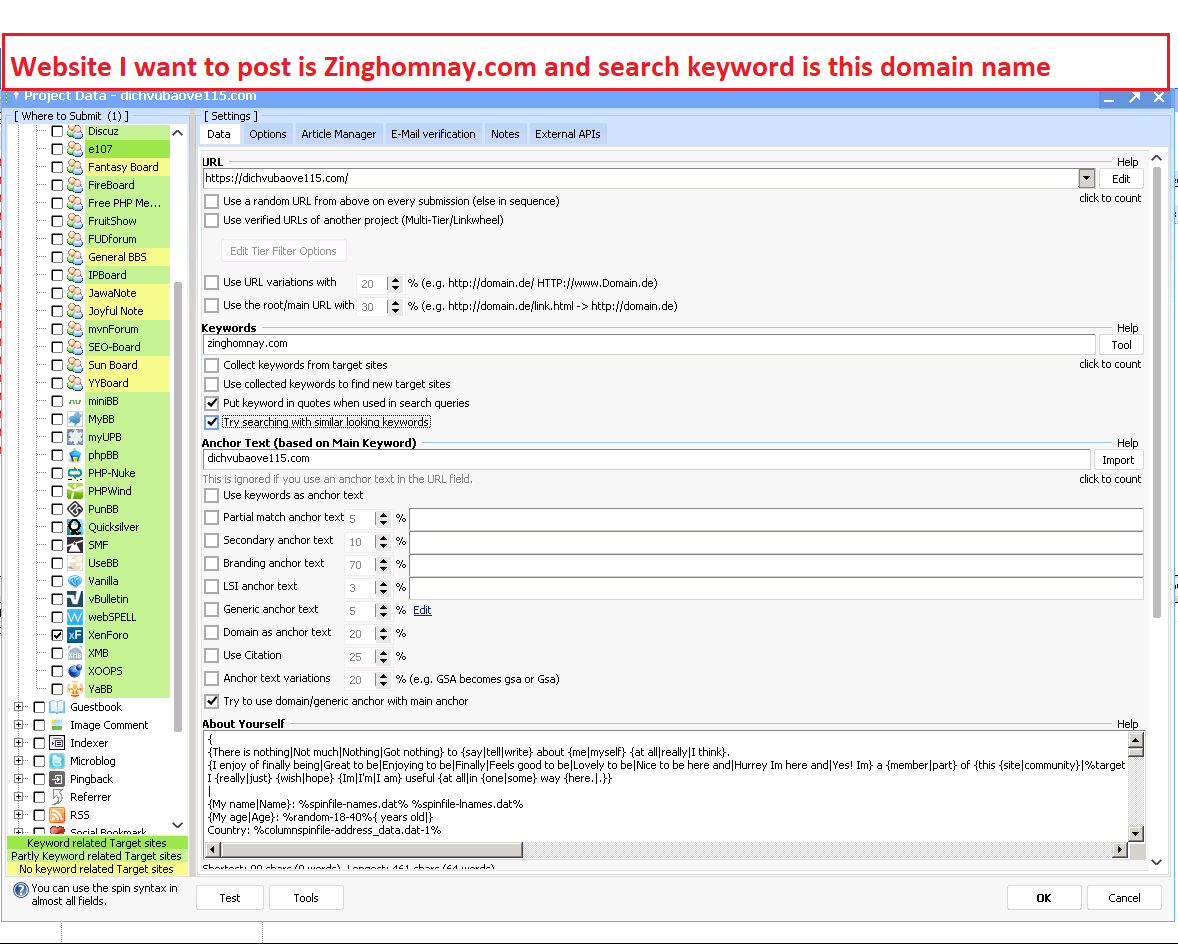The height and width of the screenshot is (944, 1178).
Task: Click the engine list vertical scrollbar
Action: coord(178,505)
